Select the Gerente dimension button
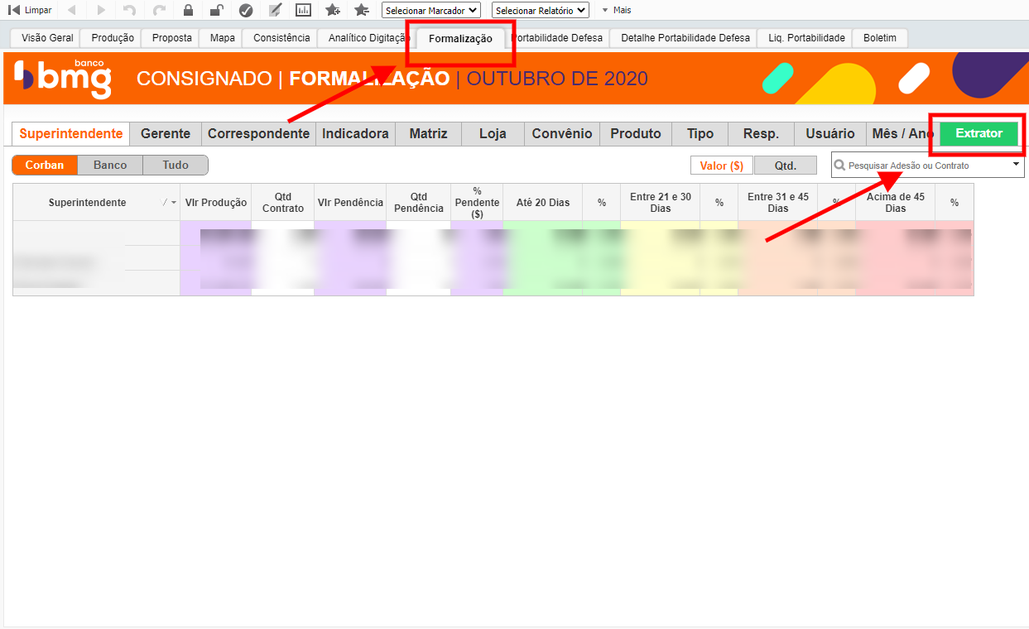The height and width of the screenshot is (629, 1029). 165,134
